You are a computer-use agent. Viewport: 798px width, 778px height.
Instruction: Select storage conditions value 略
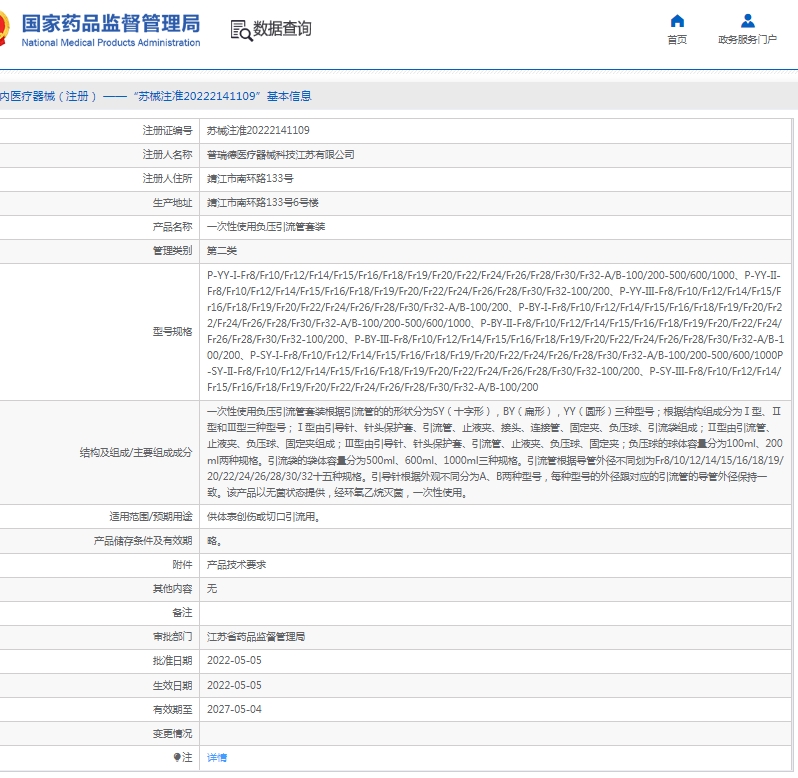coord(214,541)
